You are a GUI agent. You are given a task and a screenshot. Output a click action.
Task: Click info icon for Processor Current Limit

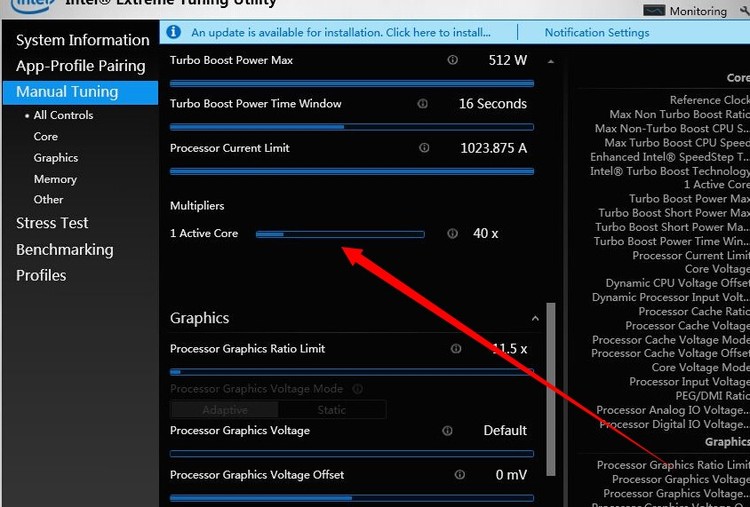424,148
